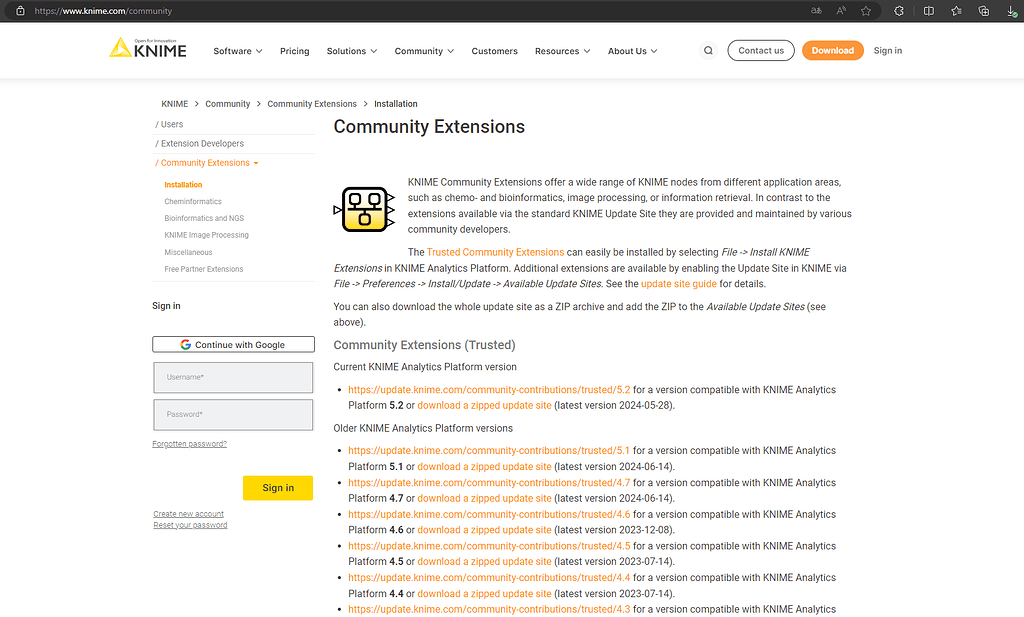
Task: Open the Customers menu item
Action: (x=494, y=51)
